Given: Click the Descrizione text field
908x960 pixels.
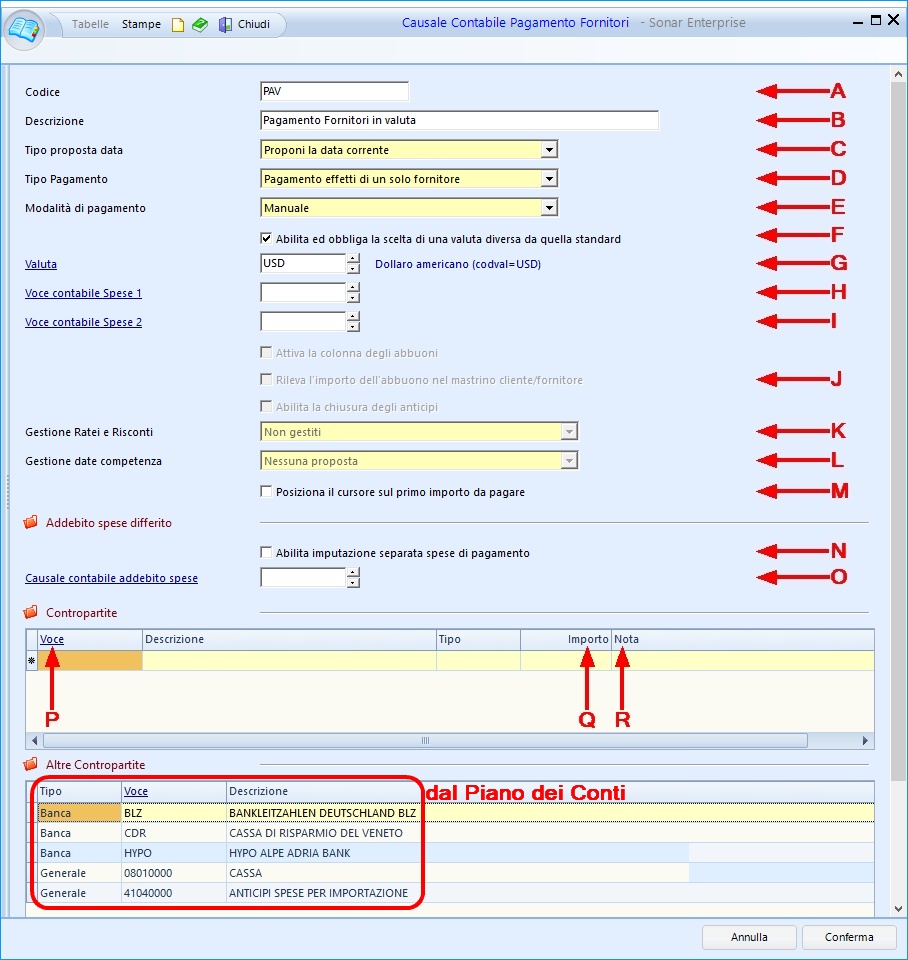Looking at the screenshot, I should (x=458, y=121).
